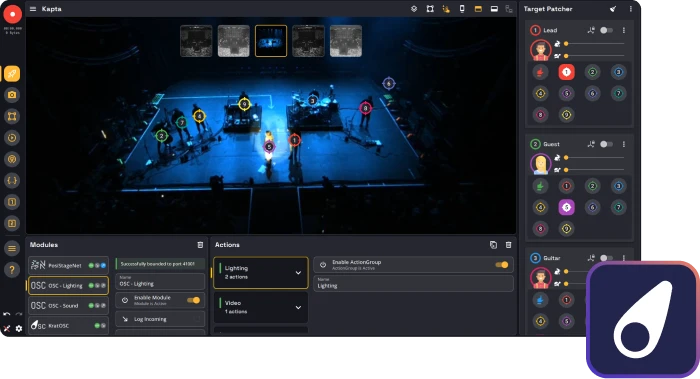The height and width of the screenshot is (379, 700).
Task: Click the crossed tools icon beside gear
Action: click(x=7, y=329)
